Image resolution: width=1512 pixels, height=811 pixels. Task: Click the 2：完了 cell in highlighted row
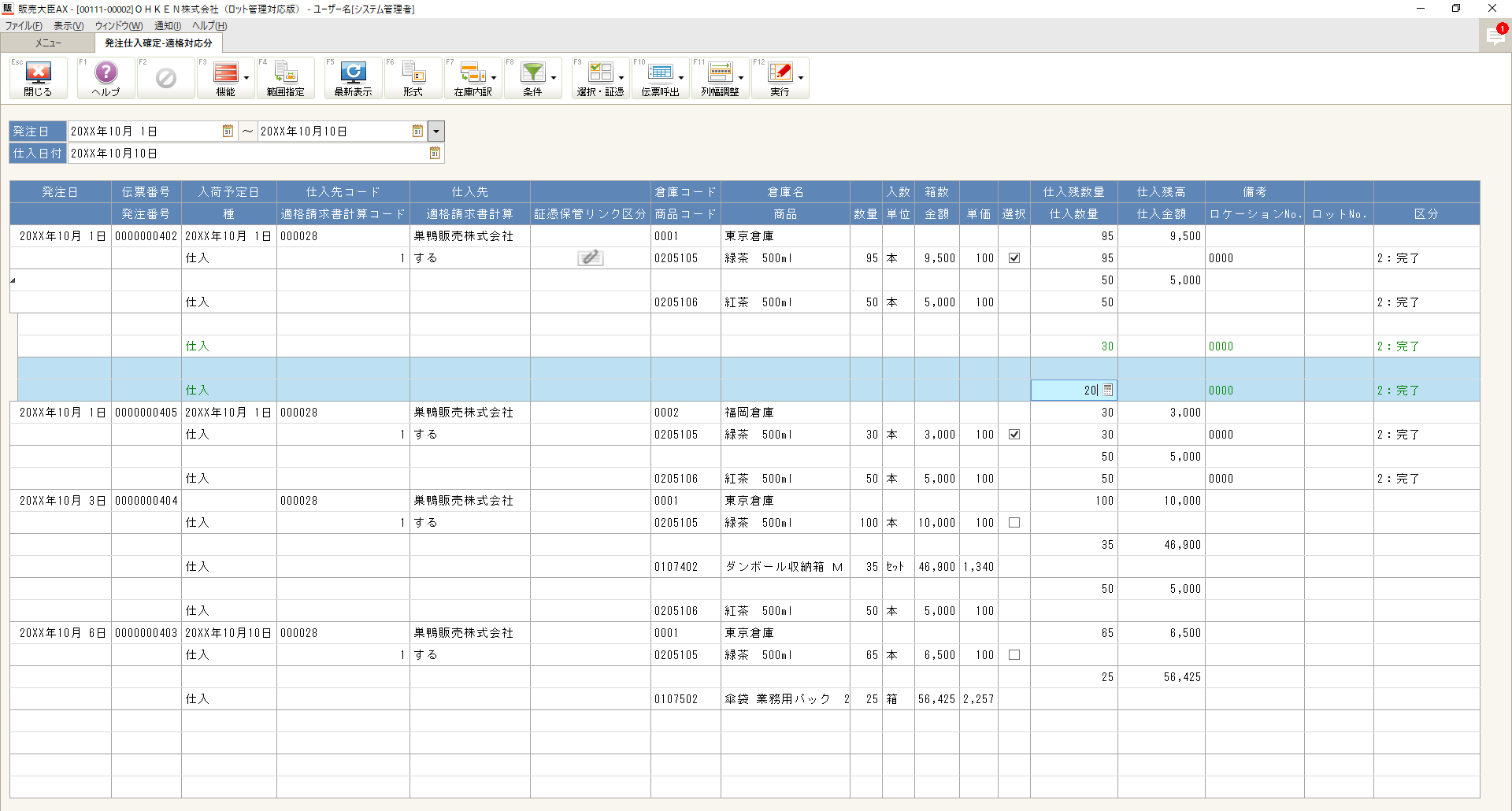pyautogui.click(x=1426, y=390)
